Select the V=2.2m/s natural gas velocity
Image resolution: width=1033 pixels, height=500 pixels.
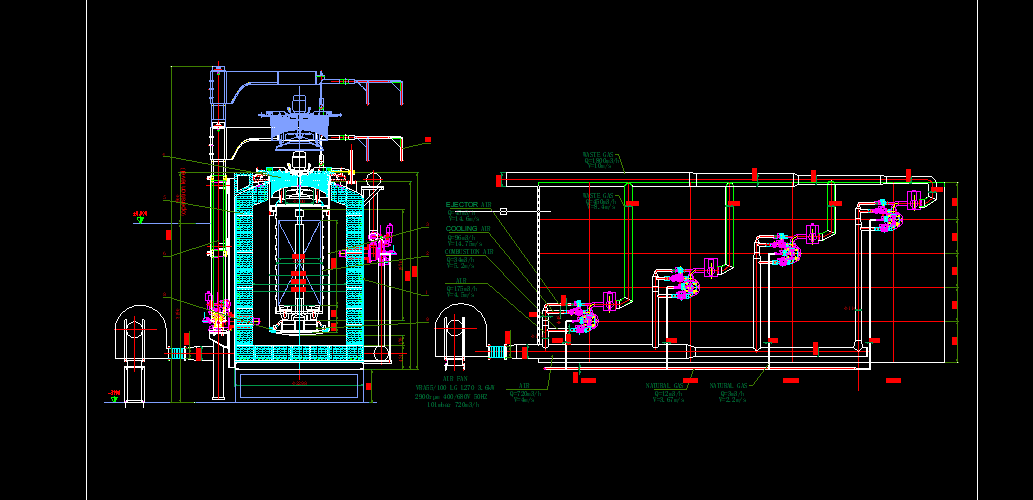point(732,400)
